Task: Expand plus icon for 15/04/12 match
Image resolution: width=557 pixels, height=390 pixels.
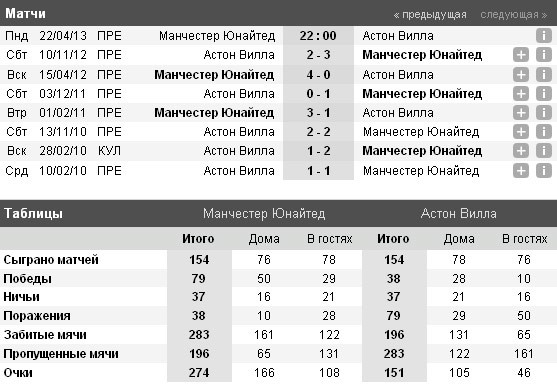Action: tap(521, 75)
